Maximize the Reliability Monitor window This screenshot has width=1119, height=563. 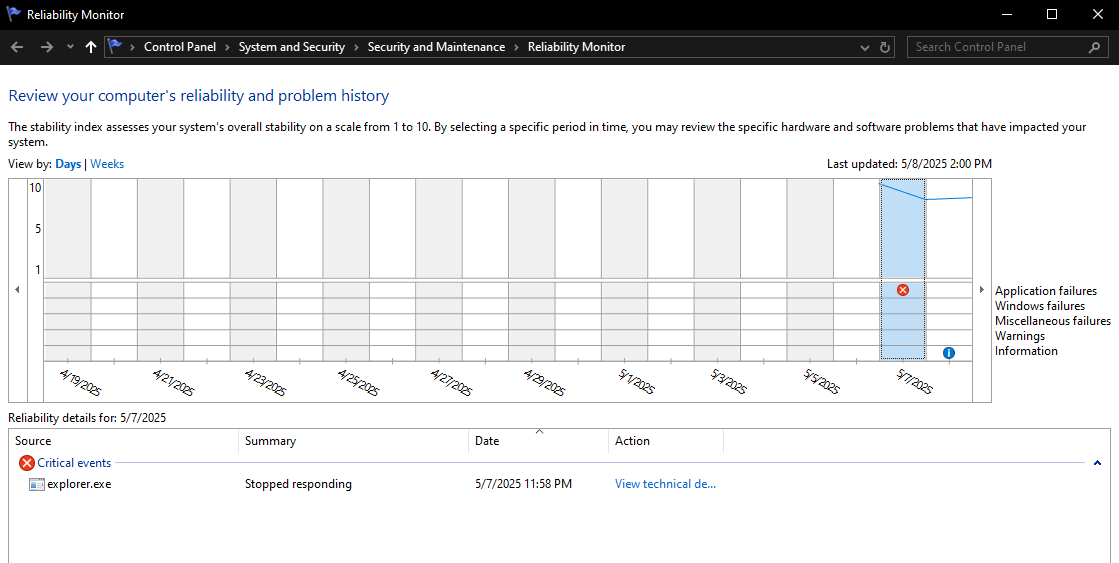coord(1052,14)
